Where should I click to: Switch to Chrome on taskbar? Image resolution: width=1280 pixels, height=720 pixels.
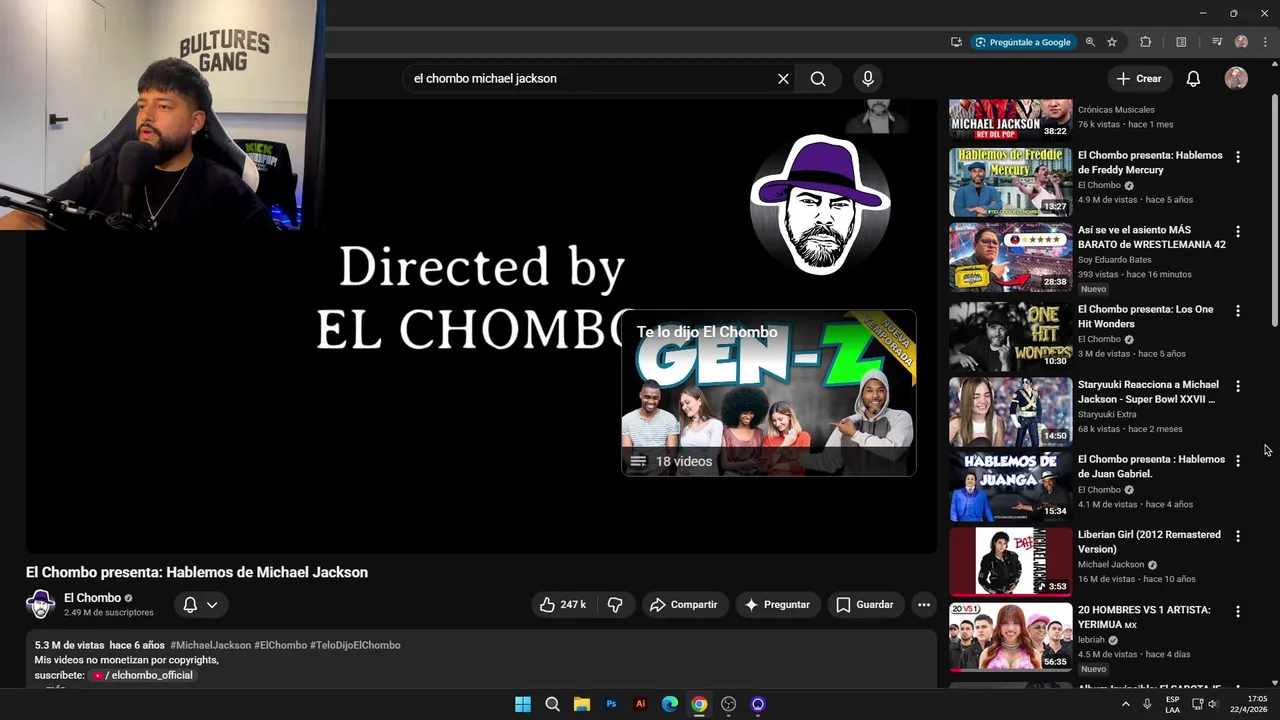[x=699, y=704]
